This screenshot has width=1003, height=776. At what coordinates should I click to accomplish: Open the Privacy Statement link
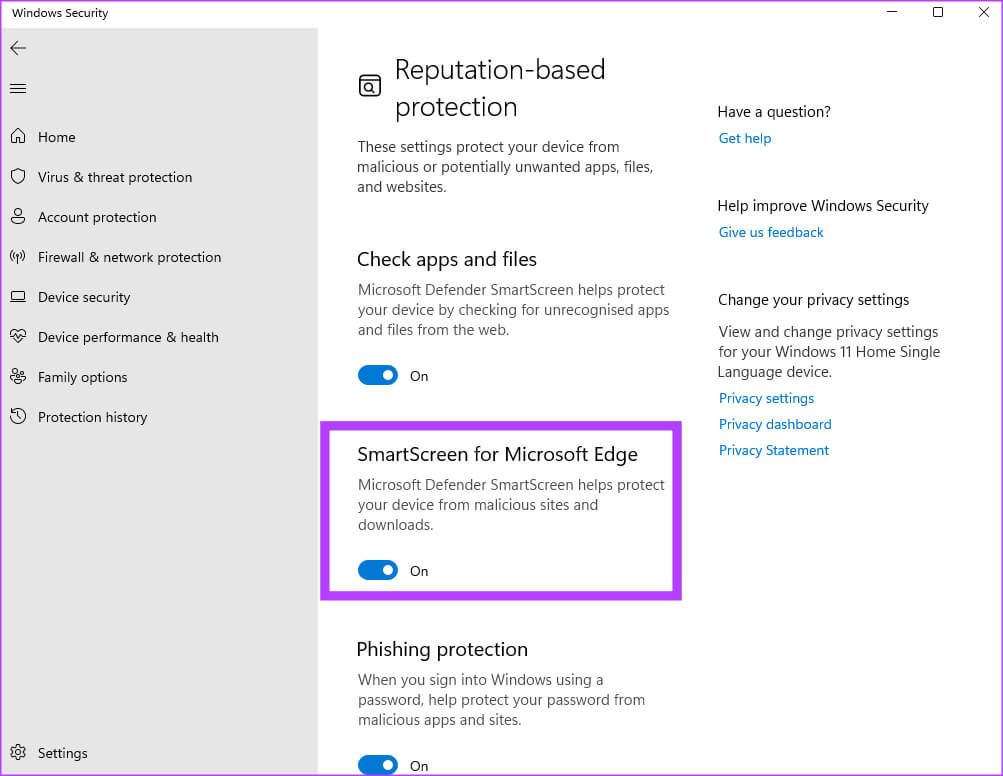tap(773, 450)
